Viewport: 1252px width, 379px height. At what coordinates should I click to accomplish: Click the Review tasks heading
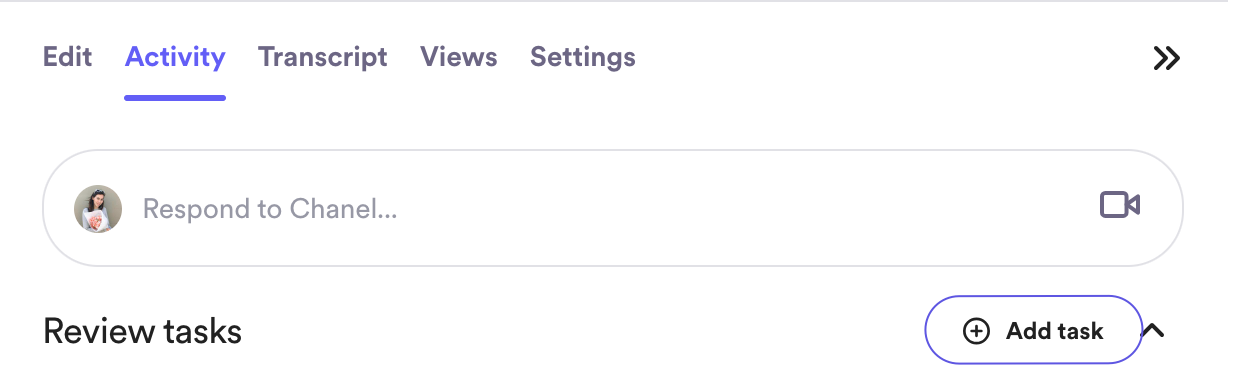142,331
